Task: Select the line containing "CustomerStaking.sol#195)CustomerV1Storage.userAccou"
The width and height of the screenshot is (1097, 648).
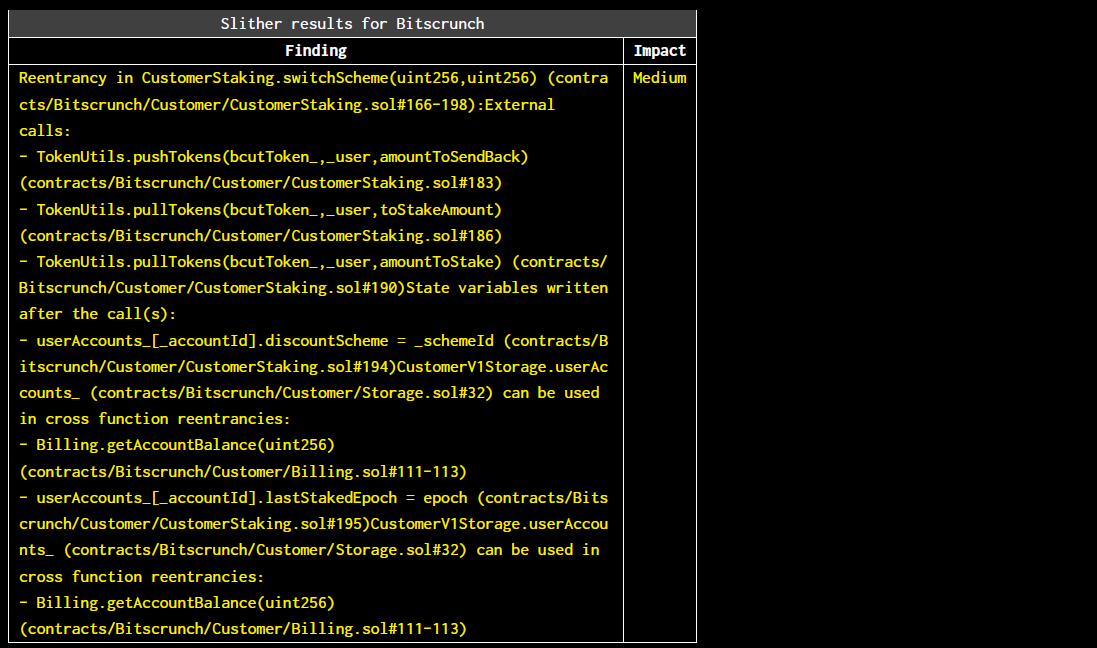Action: [313, 523]
